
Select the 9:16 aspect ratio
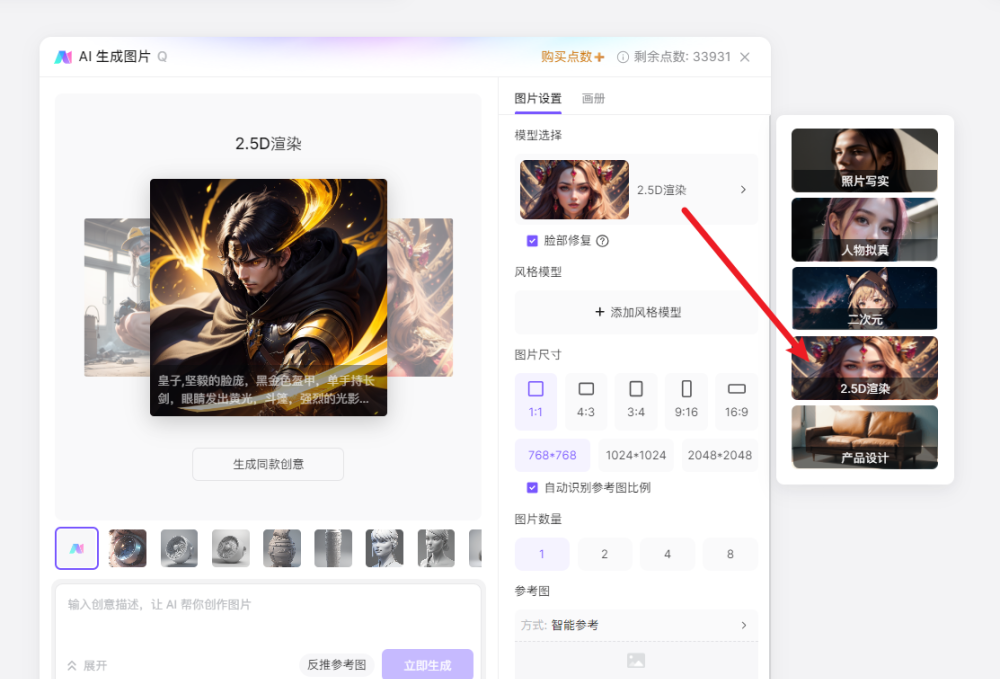[686, 400]
